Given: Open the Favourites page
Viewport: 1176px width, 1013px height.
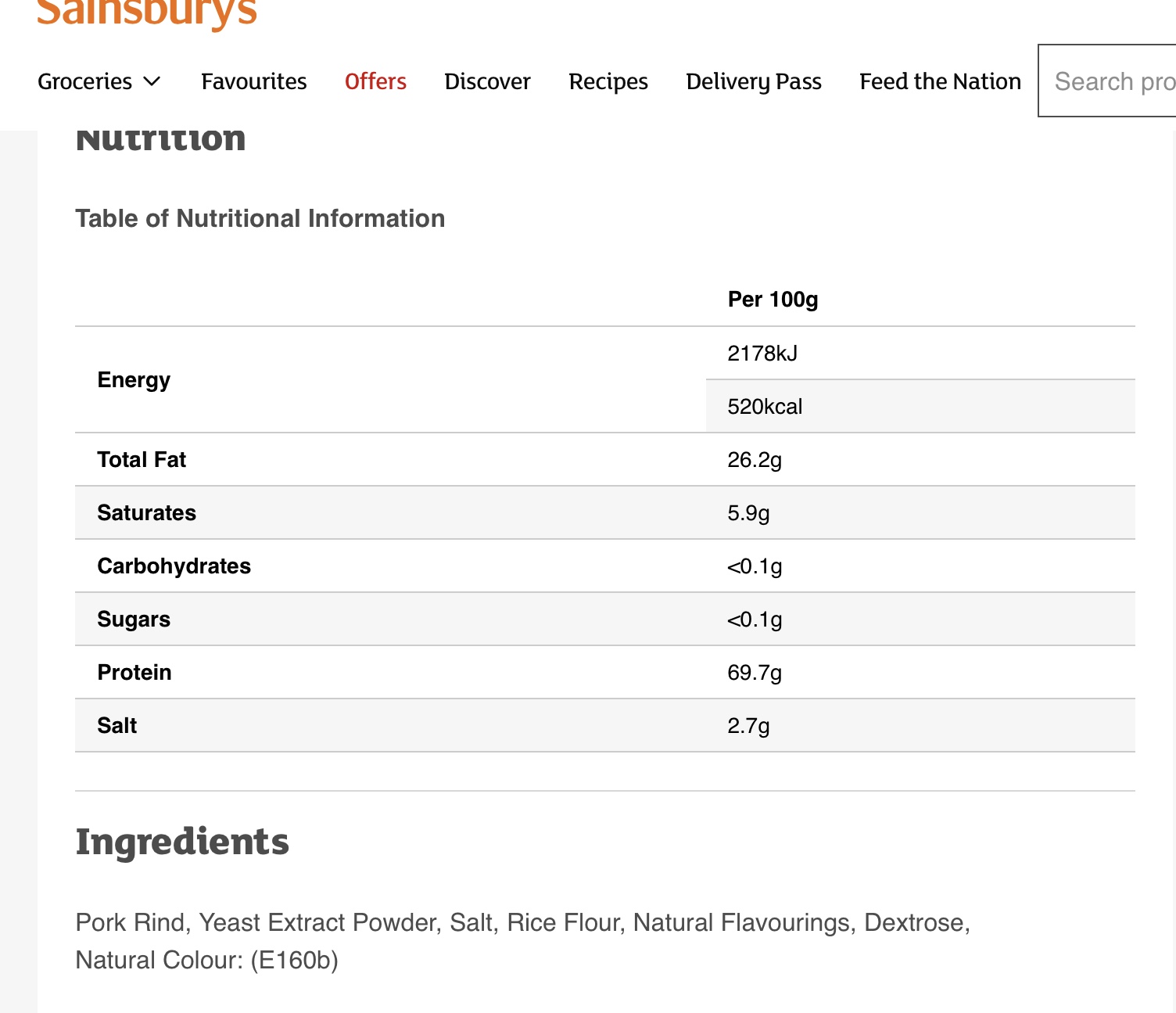Looking at the screenshot, I should 253,81.
